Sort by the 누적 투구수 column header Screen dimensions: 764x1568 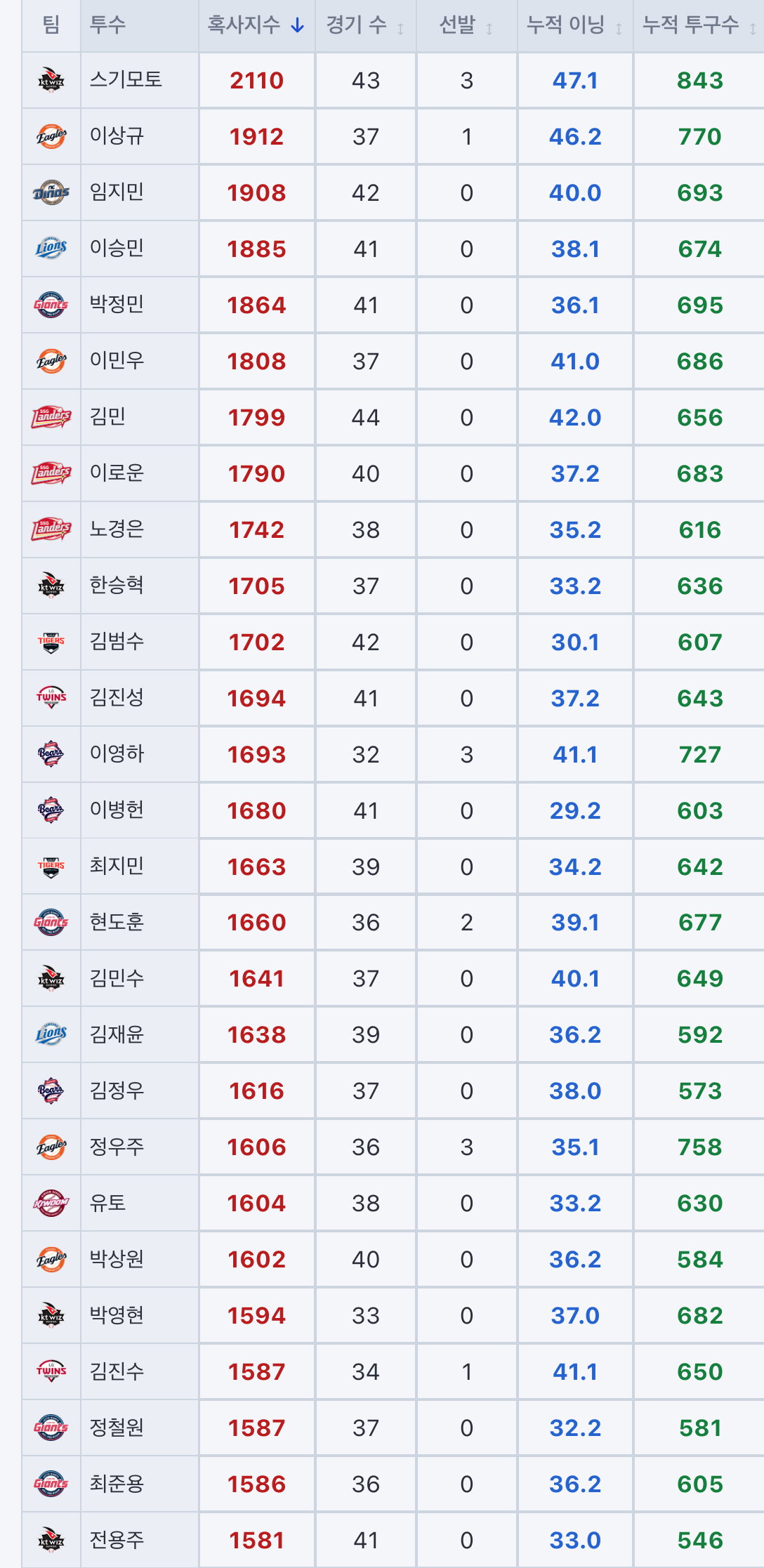(699, 26)
